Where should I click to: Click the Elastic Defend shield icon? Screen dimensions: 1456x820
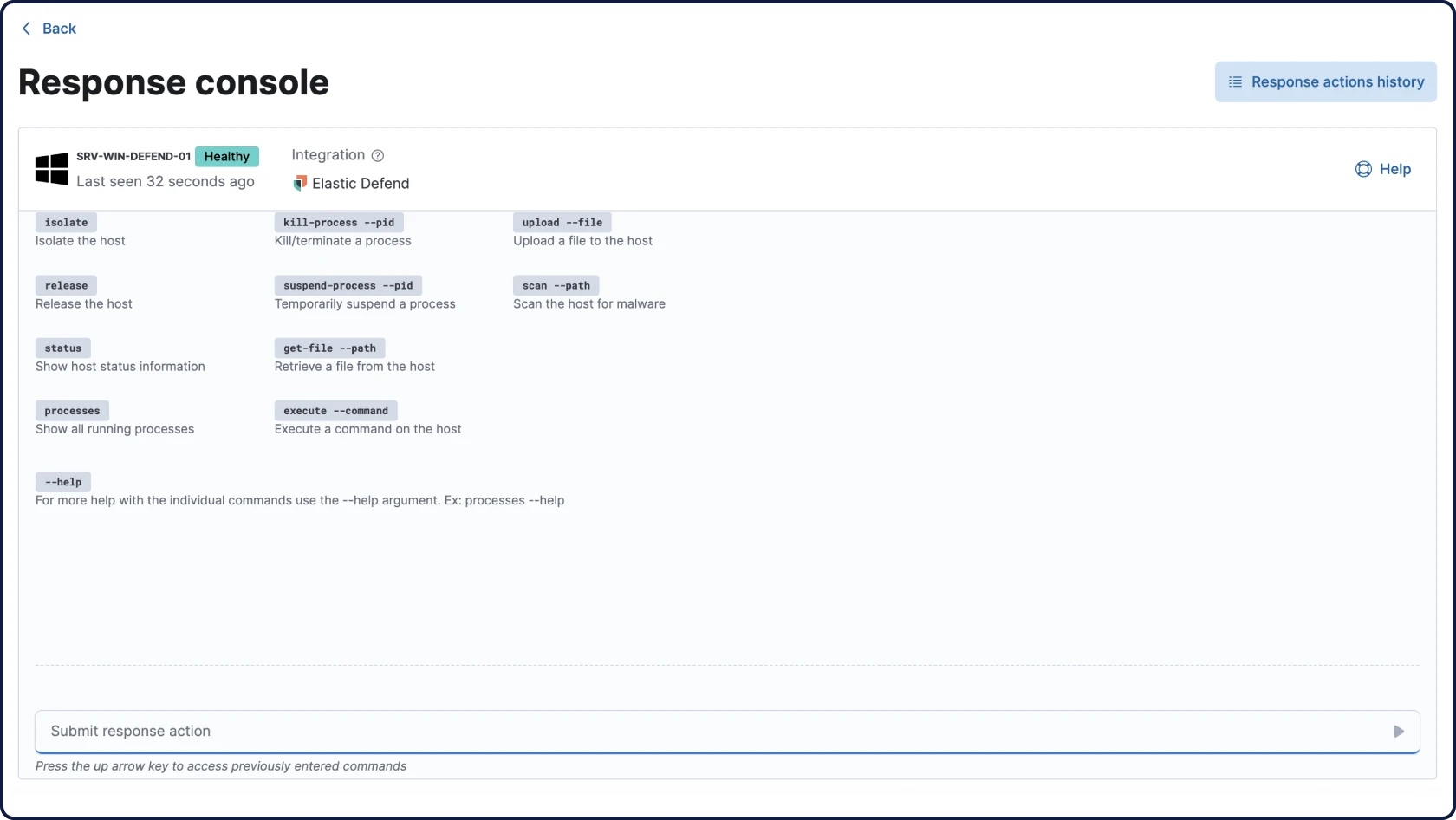click(x=300, y=183)
